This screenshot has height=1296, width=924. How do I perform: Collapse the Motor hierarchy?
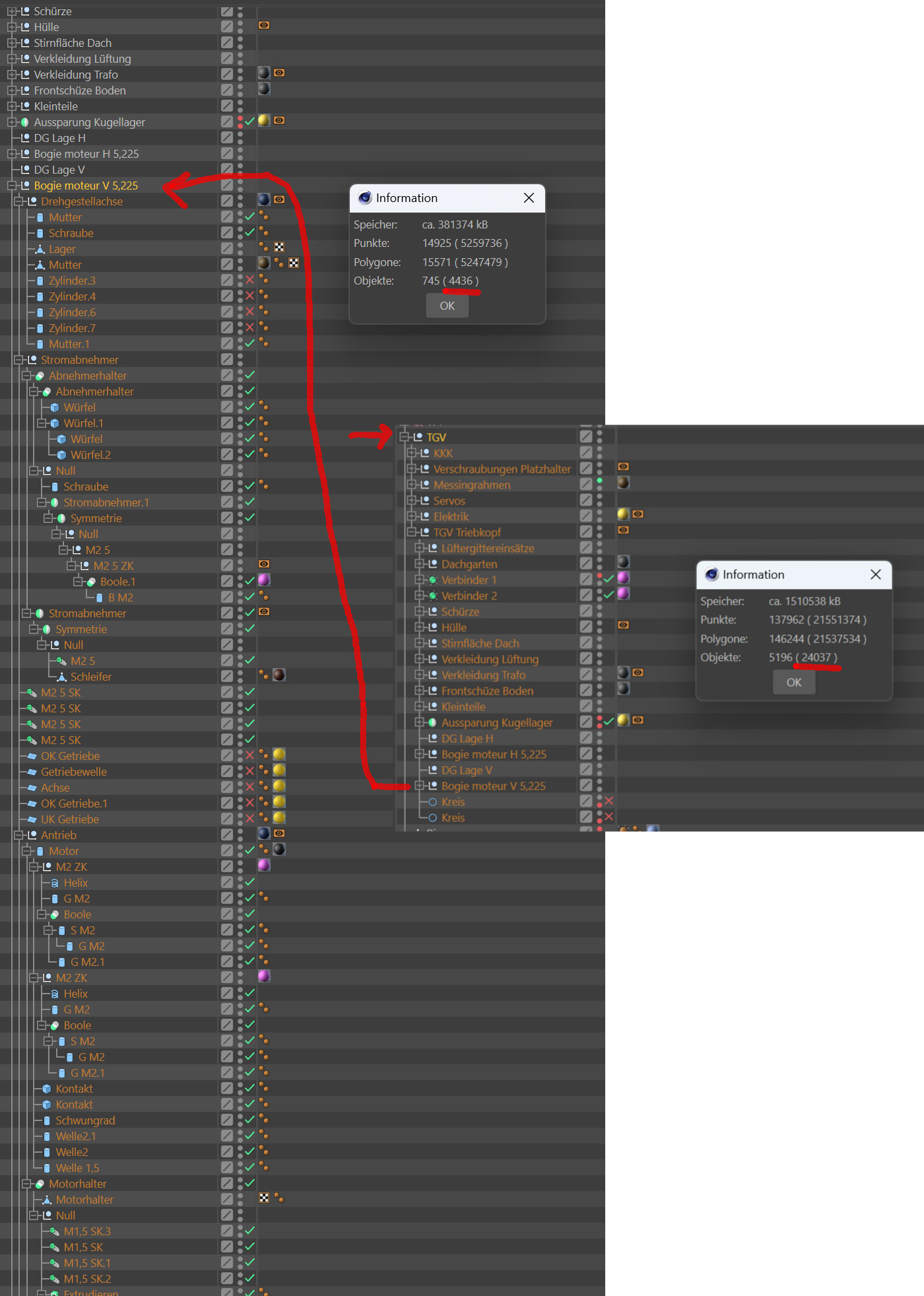(26, 851)
